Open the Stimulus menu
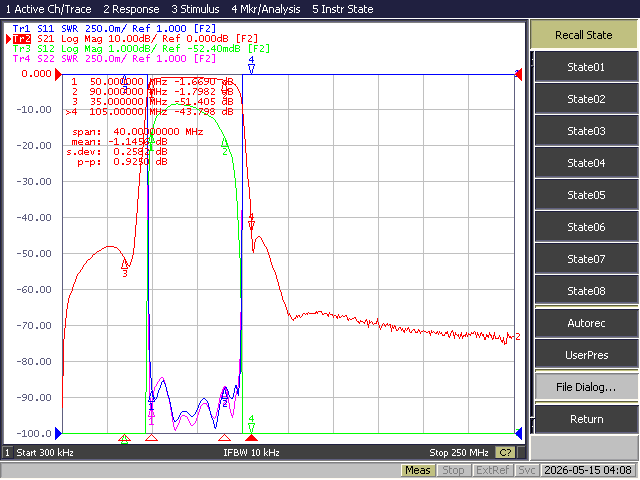Viewport: 640px width, 480px height. pos(195,9)
